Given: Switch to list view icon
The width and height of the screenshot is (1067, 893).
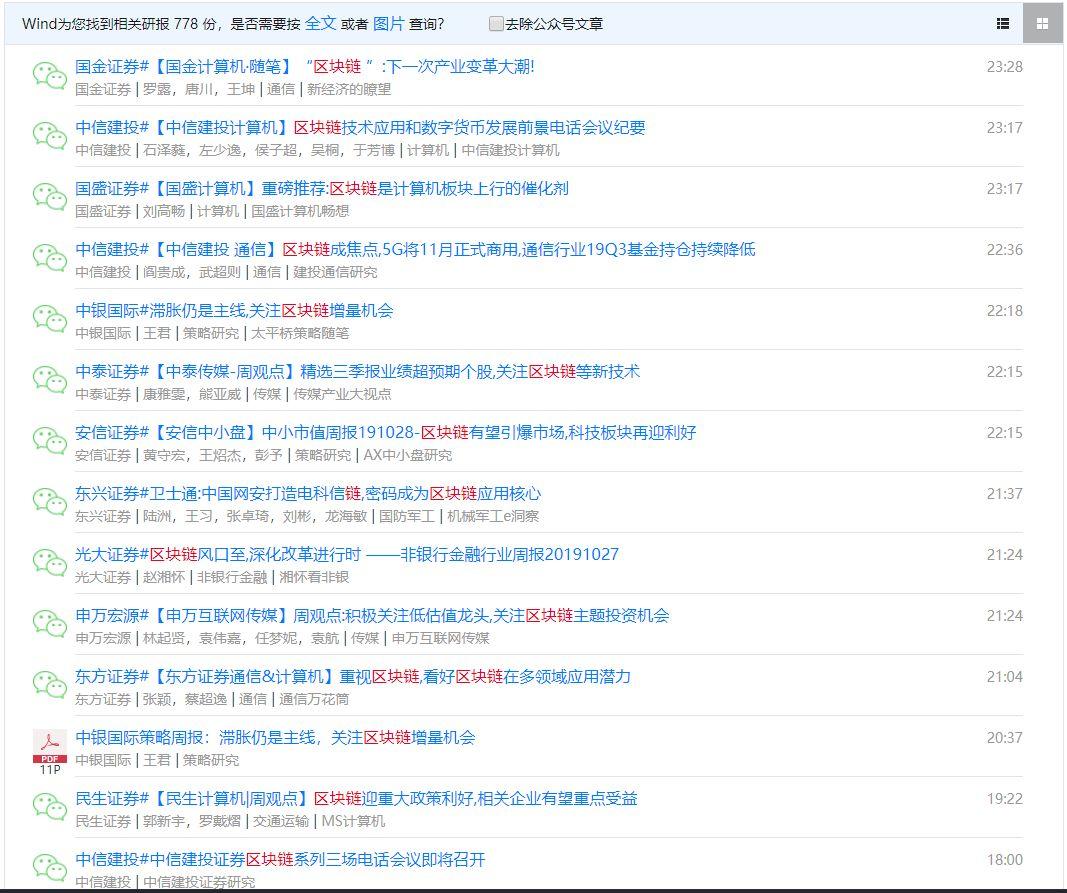Looking at the screenshot, I should 1002,24.
